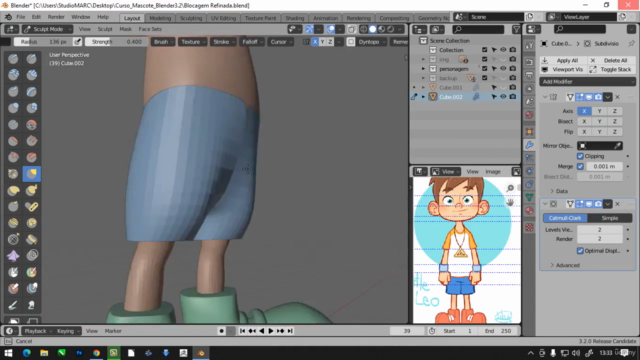Switch to the Modeling workspace tab

160,18
